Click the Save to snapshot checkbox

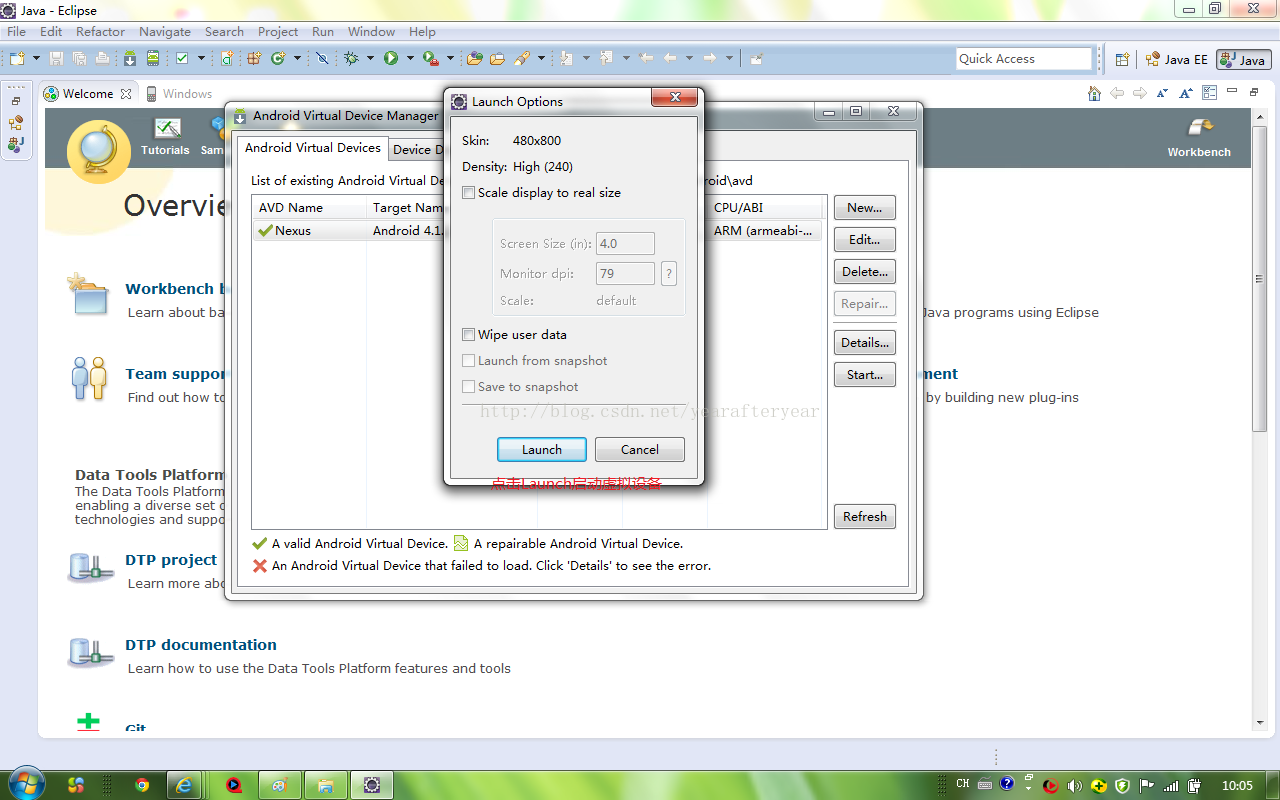(468, 387)
